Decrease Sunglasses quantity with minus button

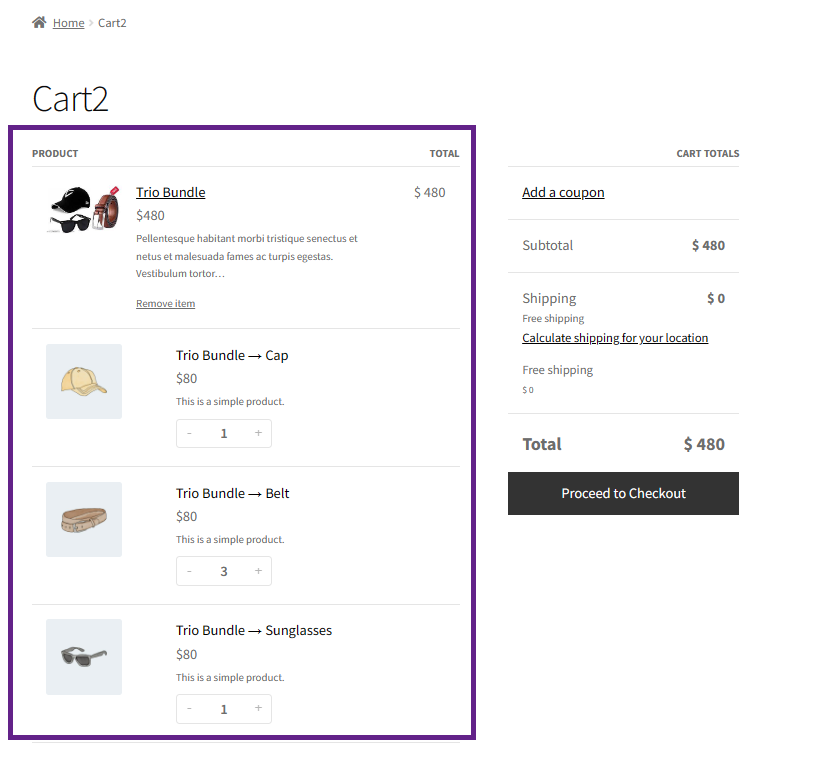(189, 709)
